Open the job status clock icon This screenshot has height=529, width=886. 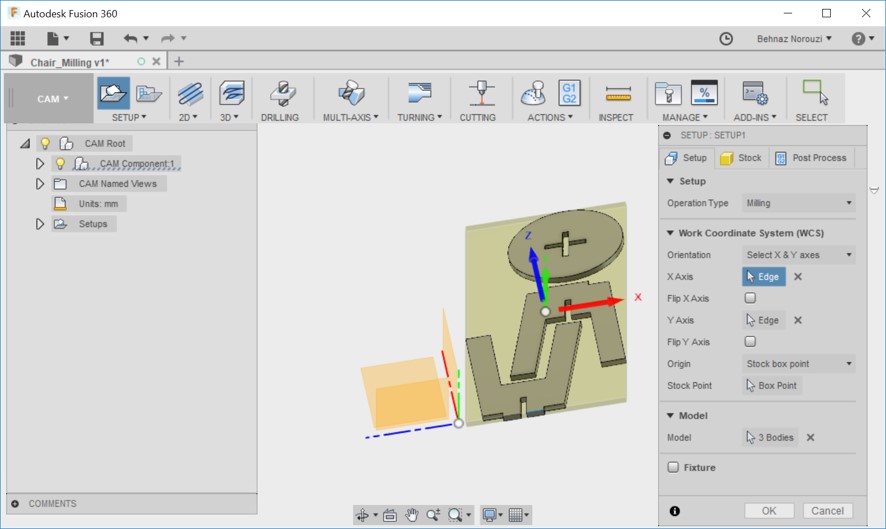click(x=726, y=38)
